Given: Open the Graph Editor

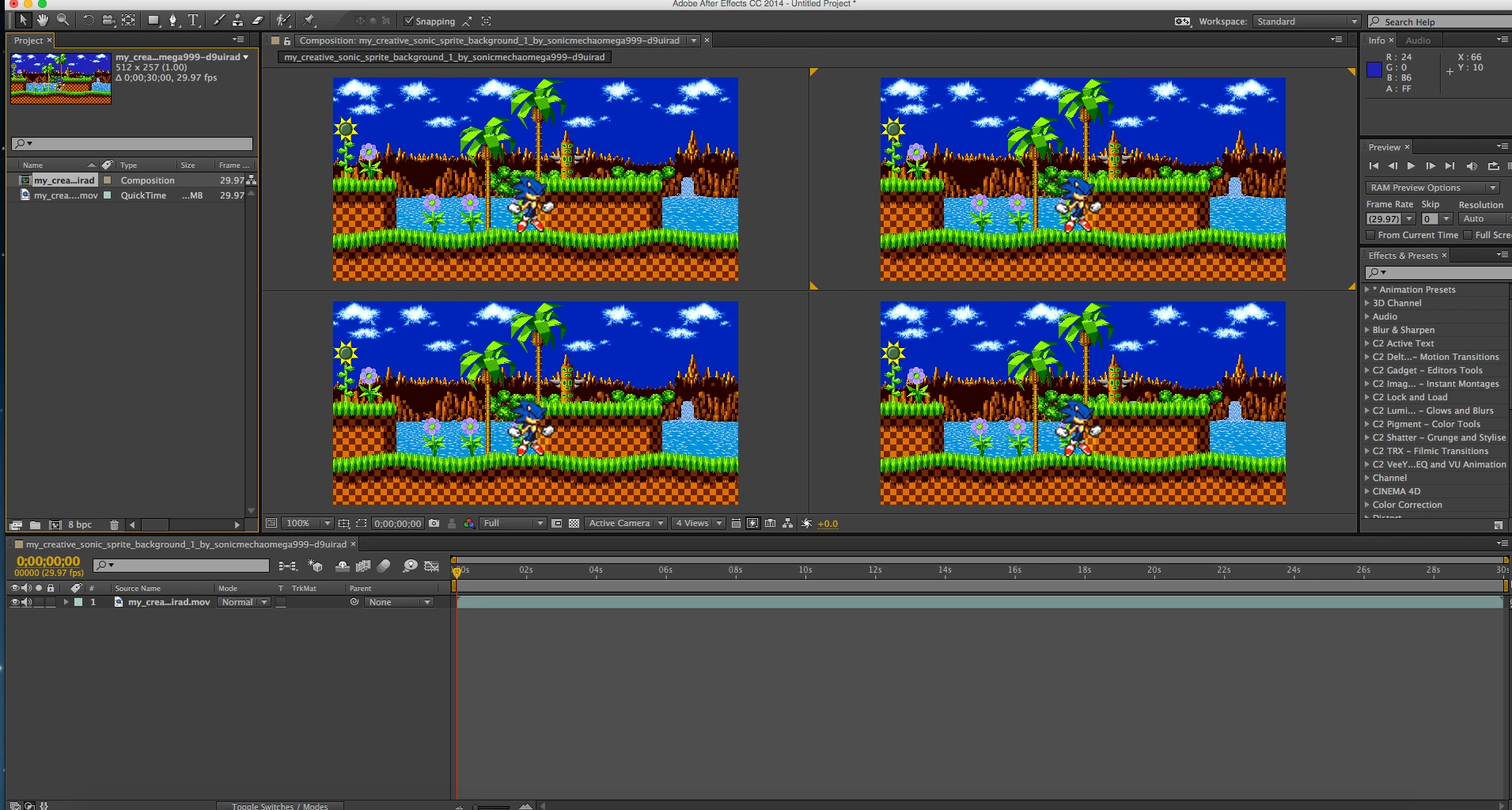Looking at the screenshot, I should point(431,566).
